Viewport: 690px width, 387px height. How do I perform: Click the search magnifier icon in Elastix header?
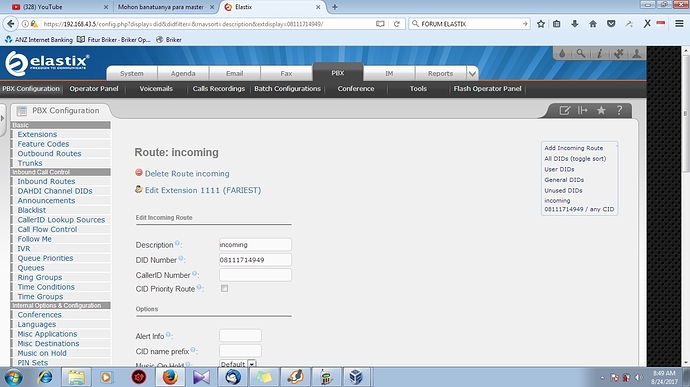tap(581, 54)
